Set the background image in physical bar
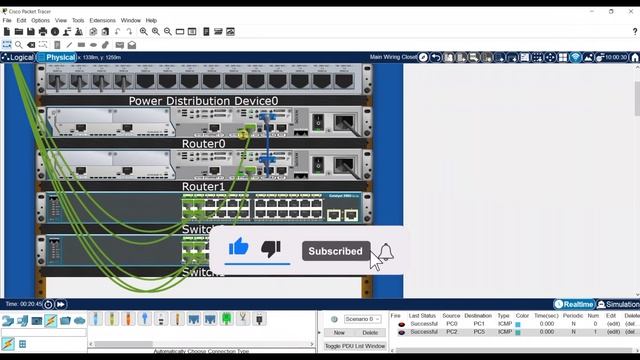Image resolution: width=640 pixels, height=360 pixels. point(588,58)
